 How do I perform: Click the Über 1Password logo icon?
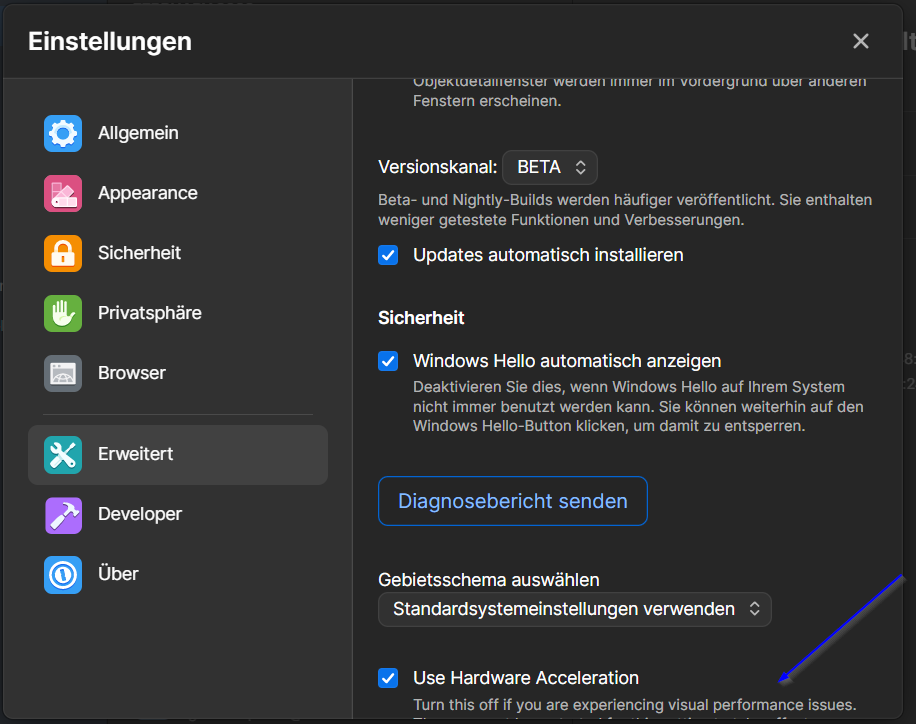[x=63, y=575]
